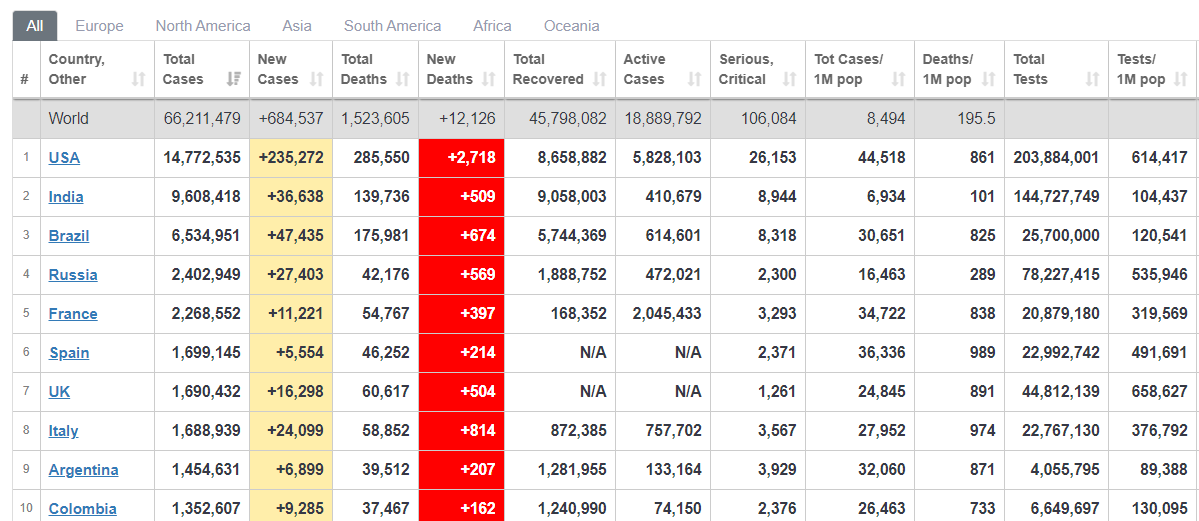The width and height of the screenshot is (1199, 521).
Task: Select the All tab
Action: click(34, 26)
